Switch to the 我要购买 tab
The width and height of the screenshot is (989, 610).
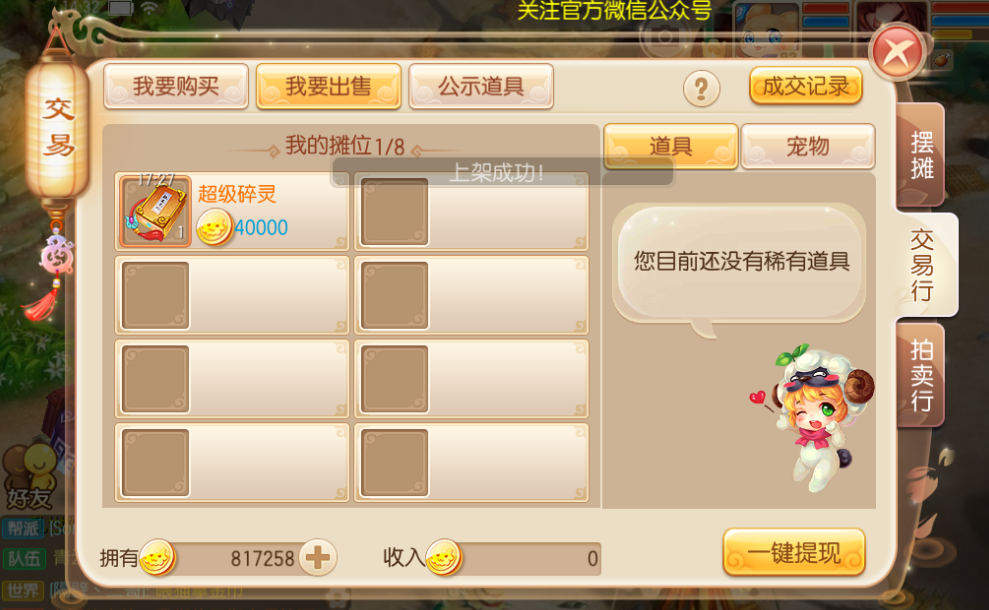tap(176, 86)
